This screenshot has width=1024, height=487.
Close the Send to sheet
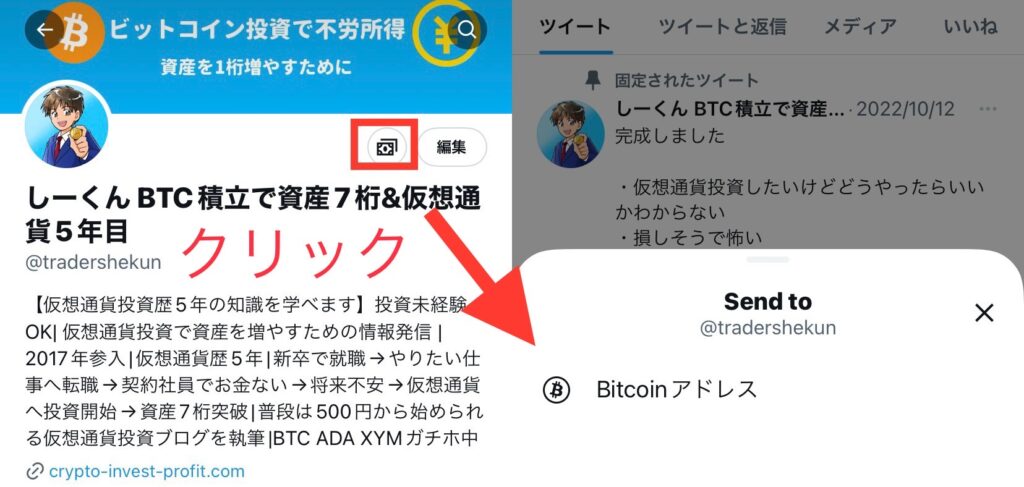[984, 313]
